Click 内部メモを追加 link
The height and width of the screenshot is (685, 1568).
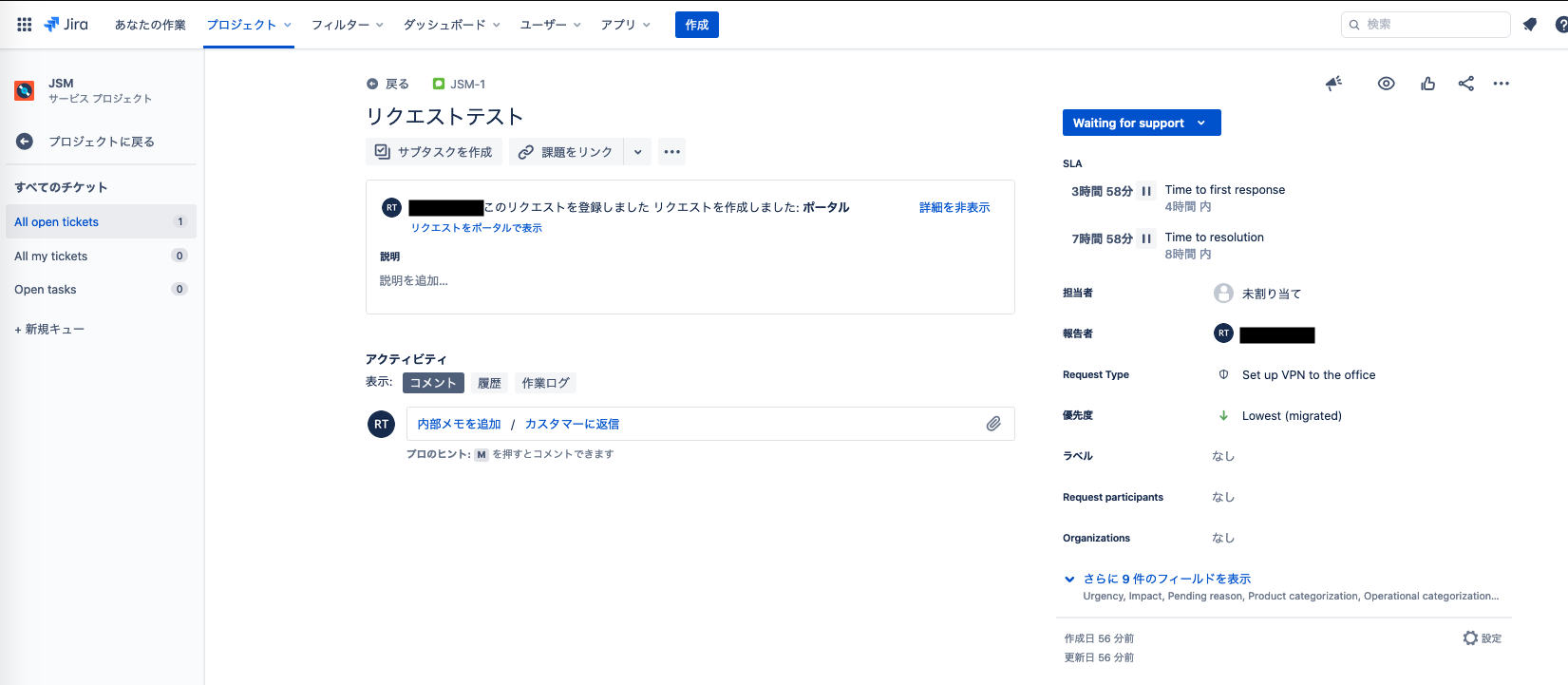pos(459,424)
